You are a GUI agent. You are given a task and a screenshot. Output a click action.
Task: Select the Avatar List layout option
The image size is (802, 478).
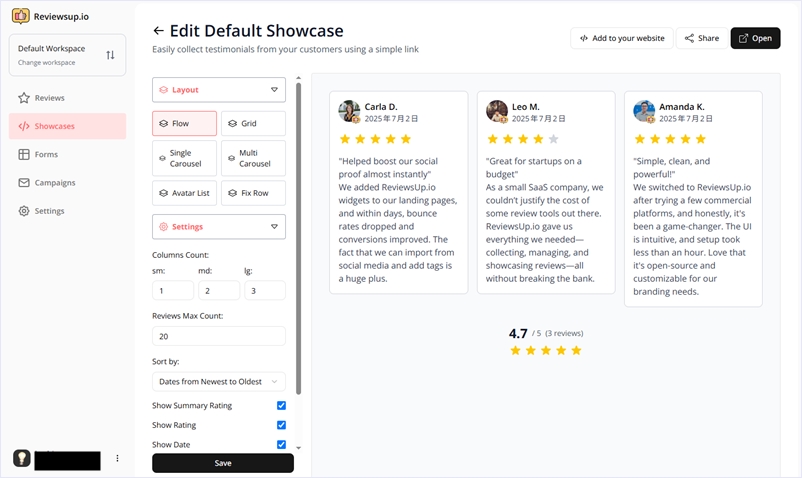185,193
